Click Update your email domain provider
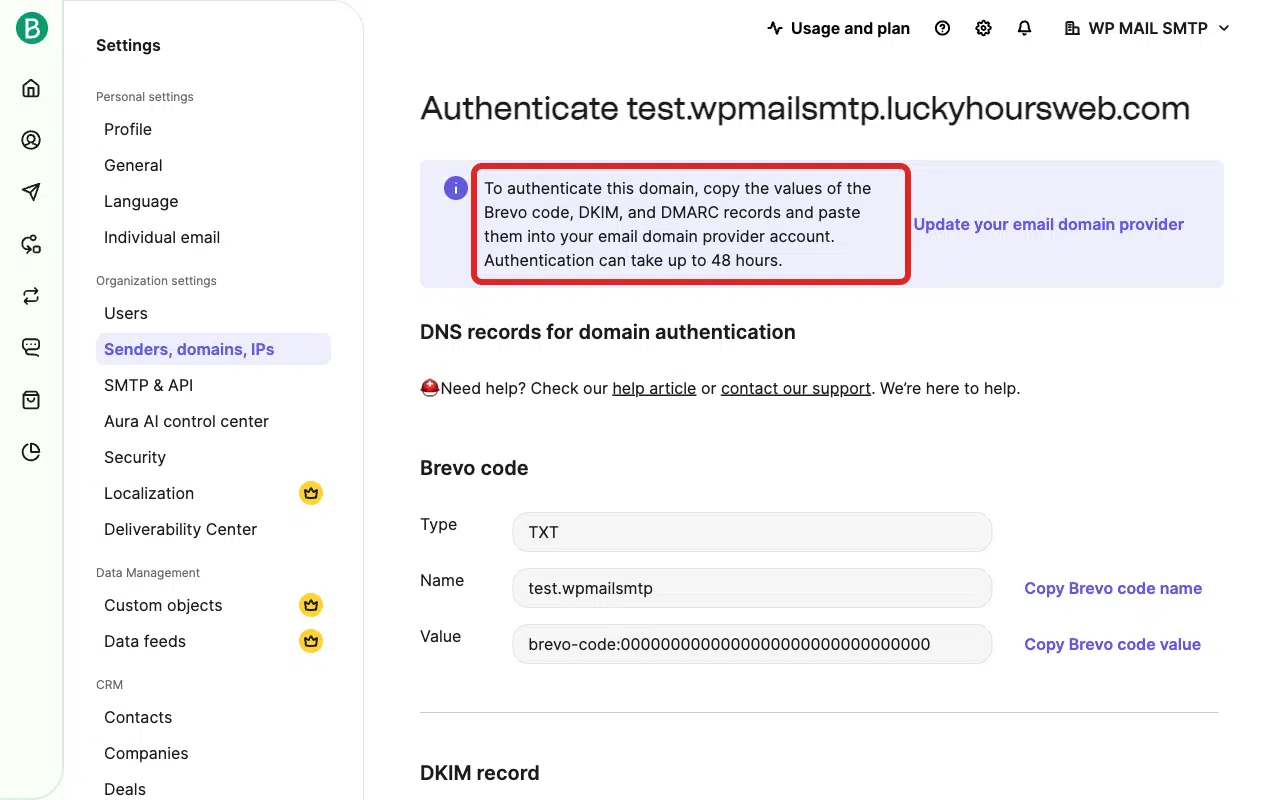The width and height of the screenshot is (1280, 800). 1049,224
